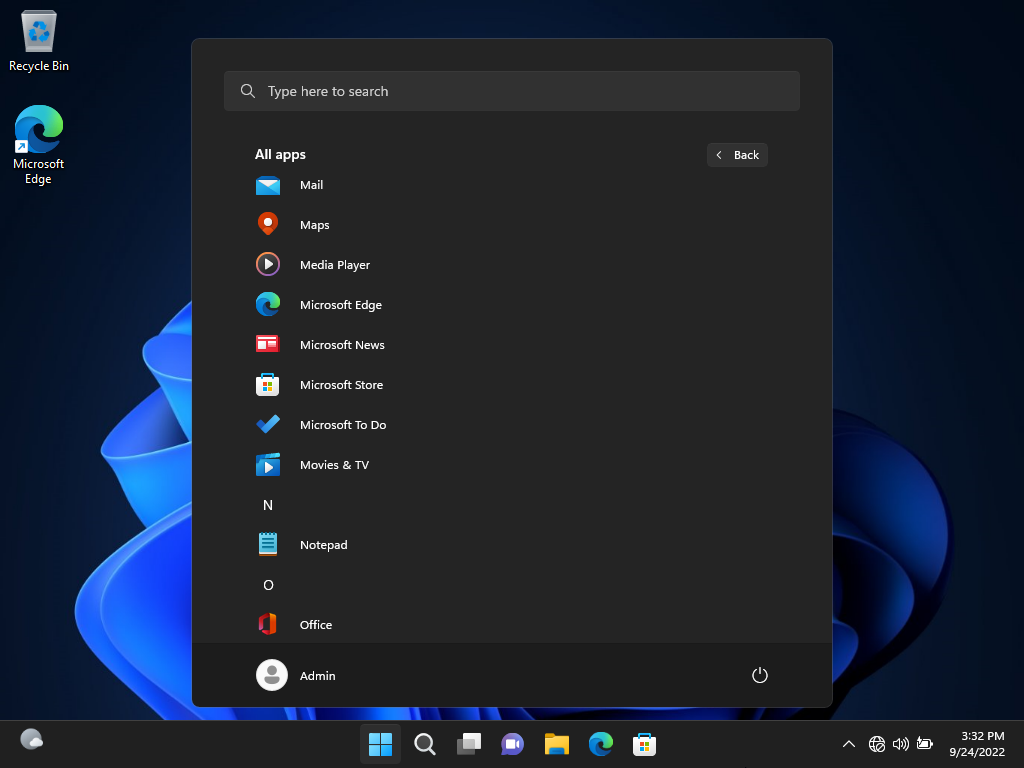Click the "Notepad" label
1024x768 pixels.
323,545
